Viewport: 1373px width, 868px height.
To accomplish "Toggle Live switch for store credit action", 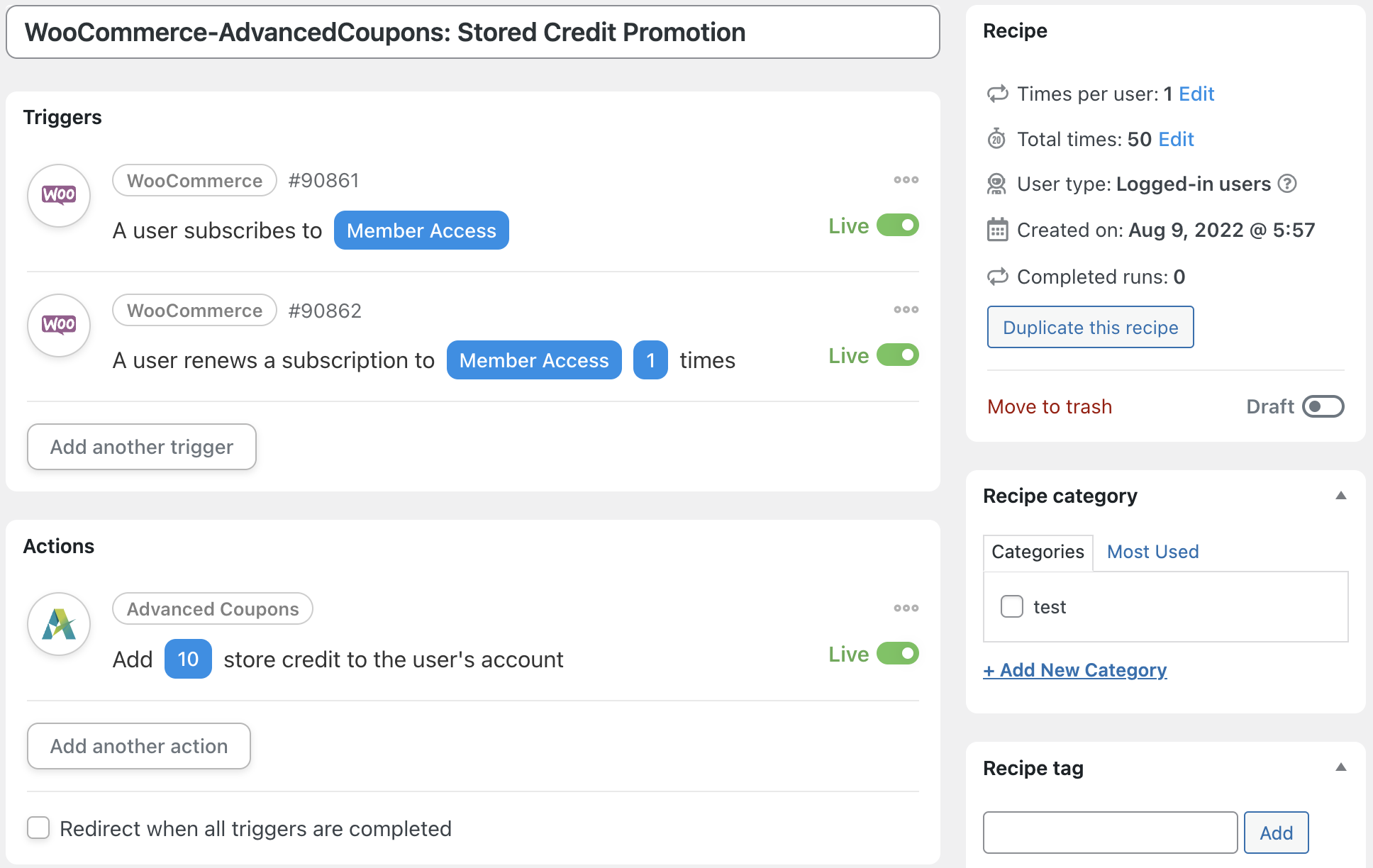I will click(x=898, y=654).
